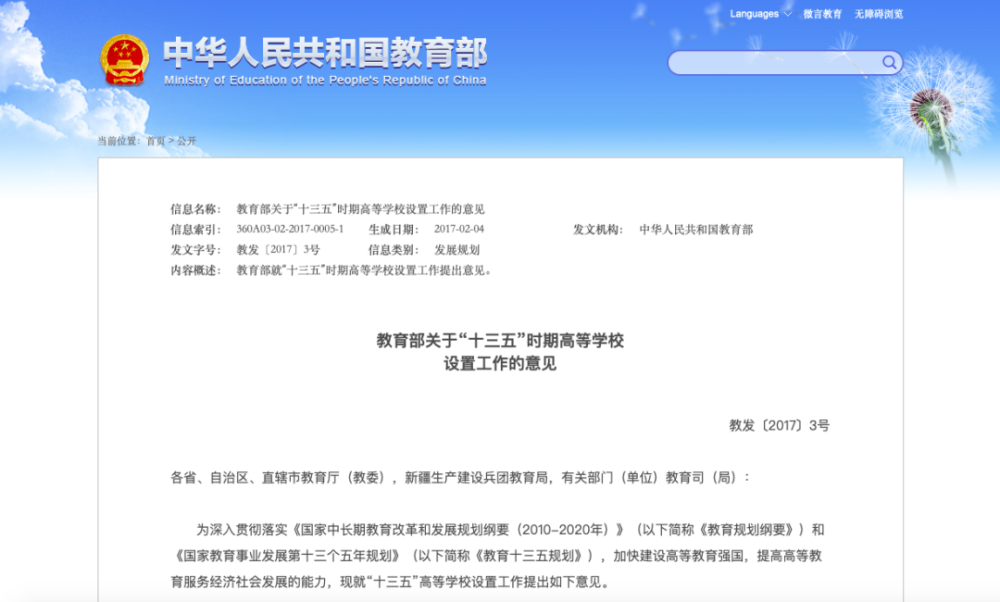
Task: Click the 当前位置 breadcrumb label
Action: pos(119,141)
